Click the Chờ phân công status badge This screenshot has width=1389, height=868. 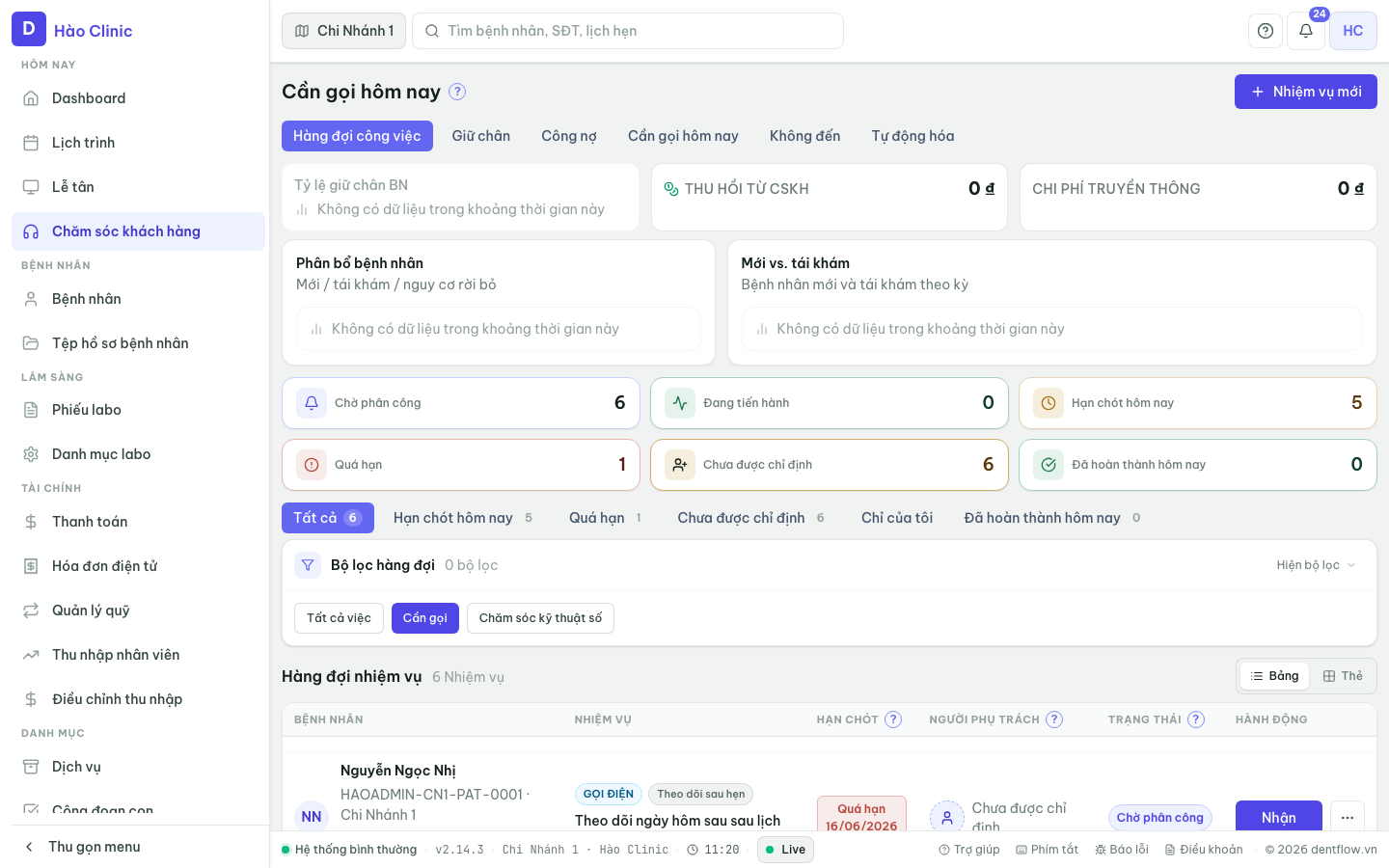pyautogui.click(x=1160, y=817)
